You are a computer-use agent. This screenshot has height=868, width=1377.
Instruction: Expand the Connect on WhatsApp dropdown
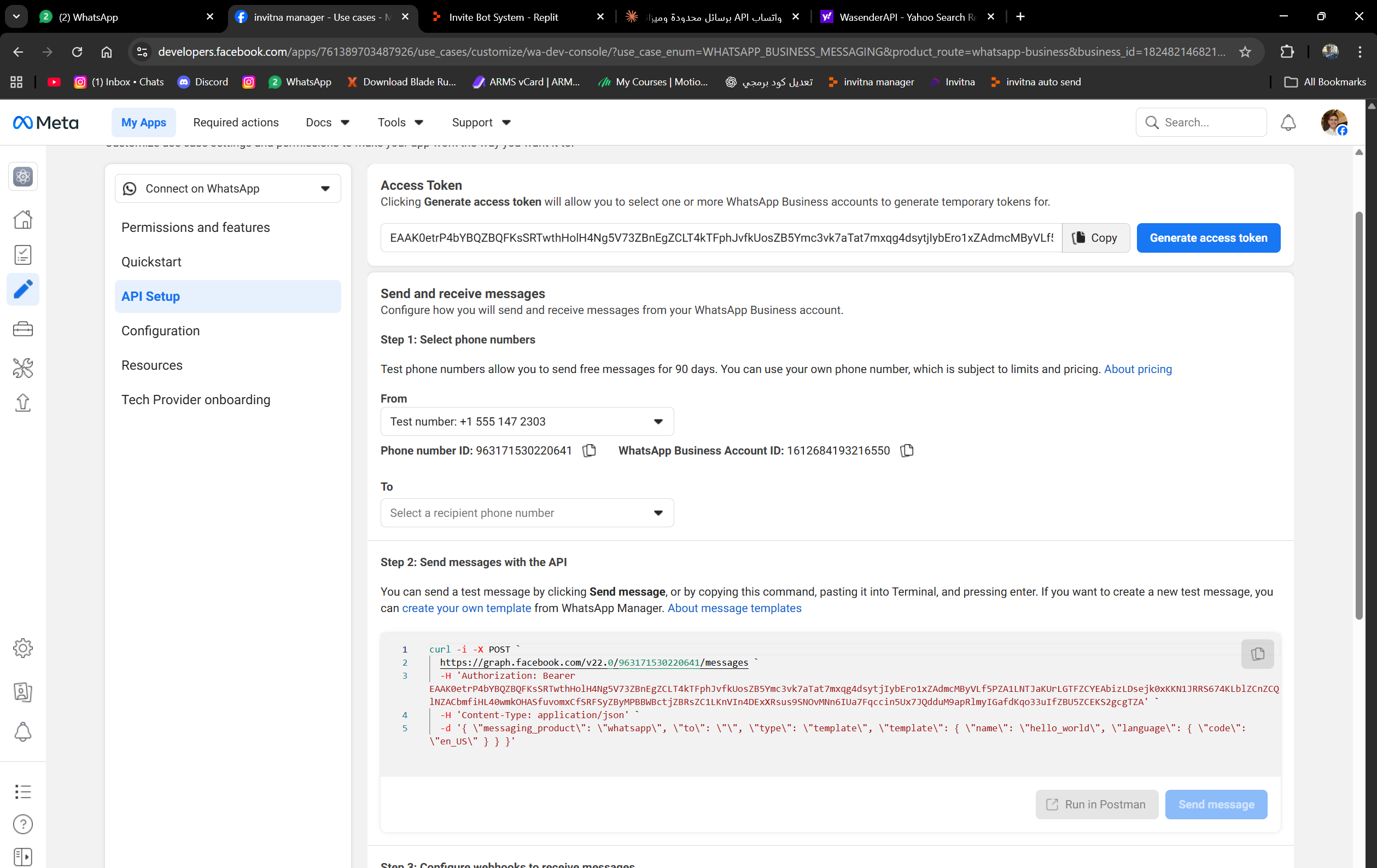[x=227, y=189]
